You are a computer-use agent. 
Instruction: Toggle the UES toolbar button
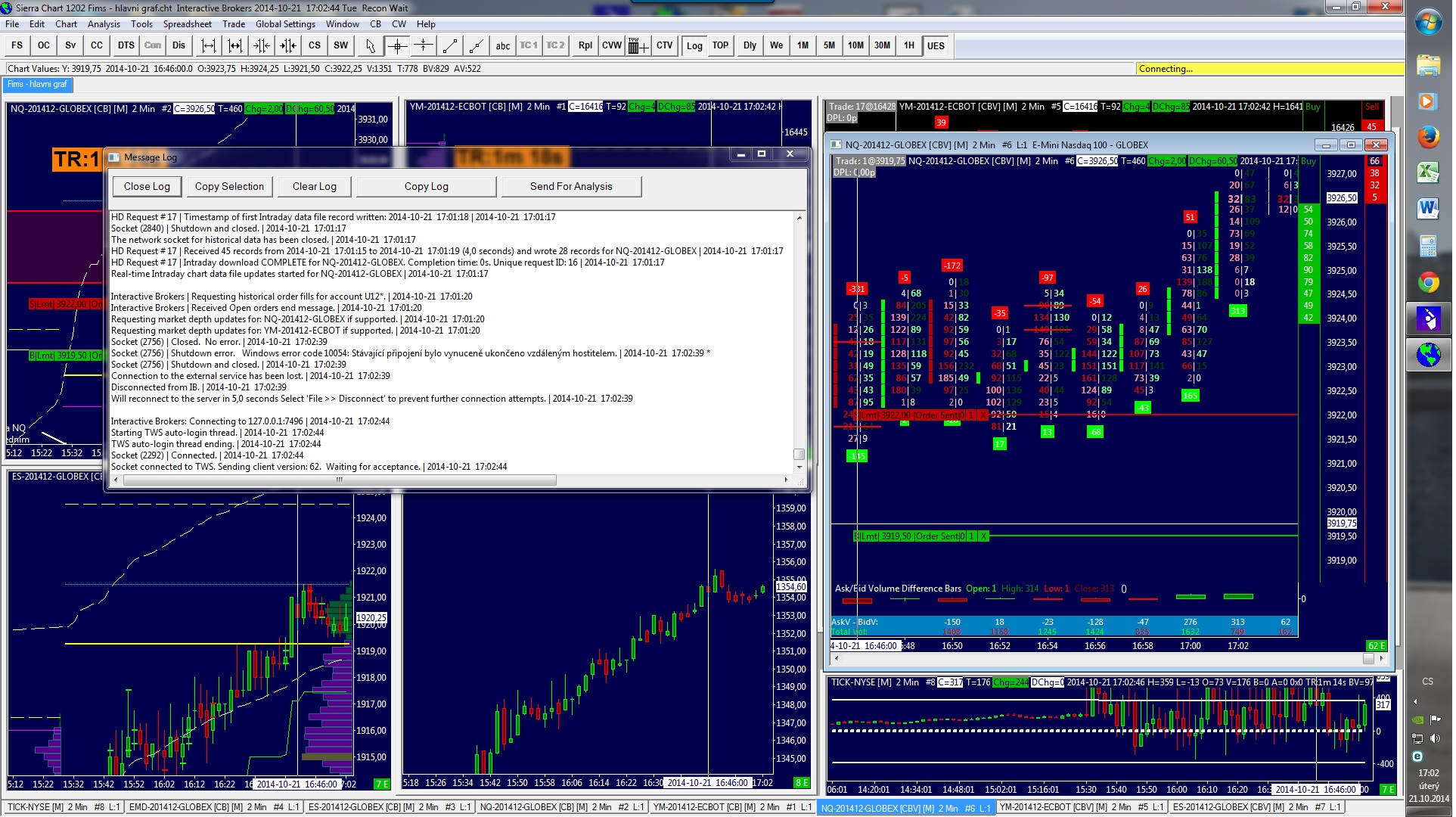pos(936,45)
